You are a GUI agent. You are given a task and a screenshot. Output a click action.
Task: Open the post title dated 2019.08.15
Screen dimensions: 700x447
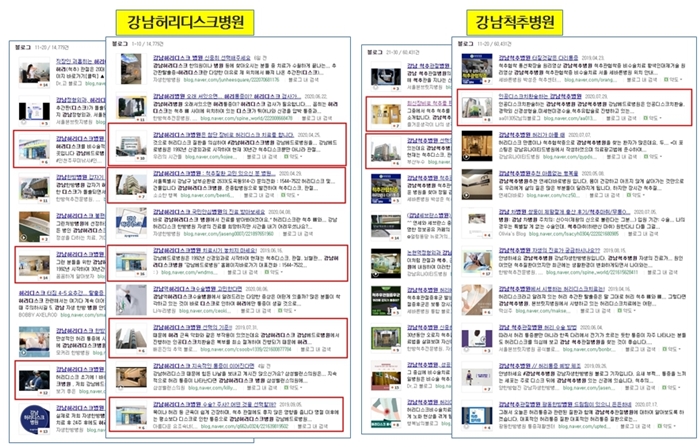click(x=549, y=251)
